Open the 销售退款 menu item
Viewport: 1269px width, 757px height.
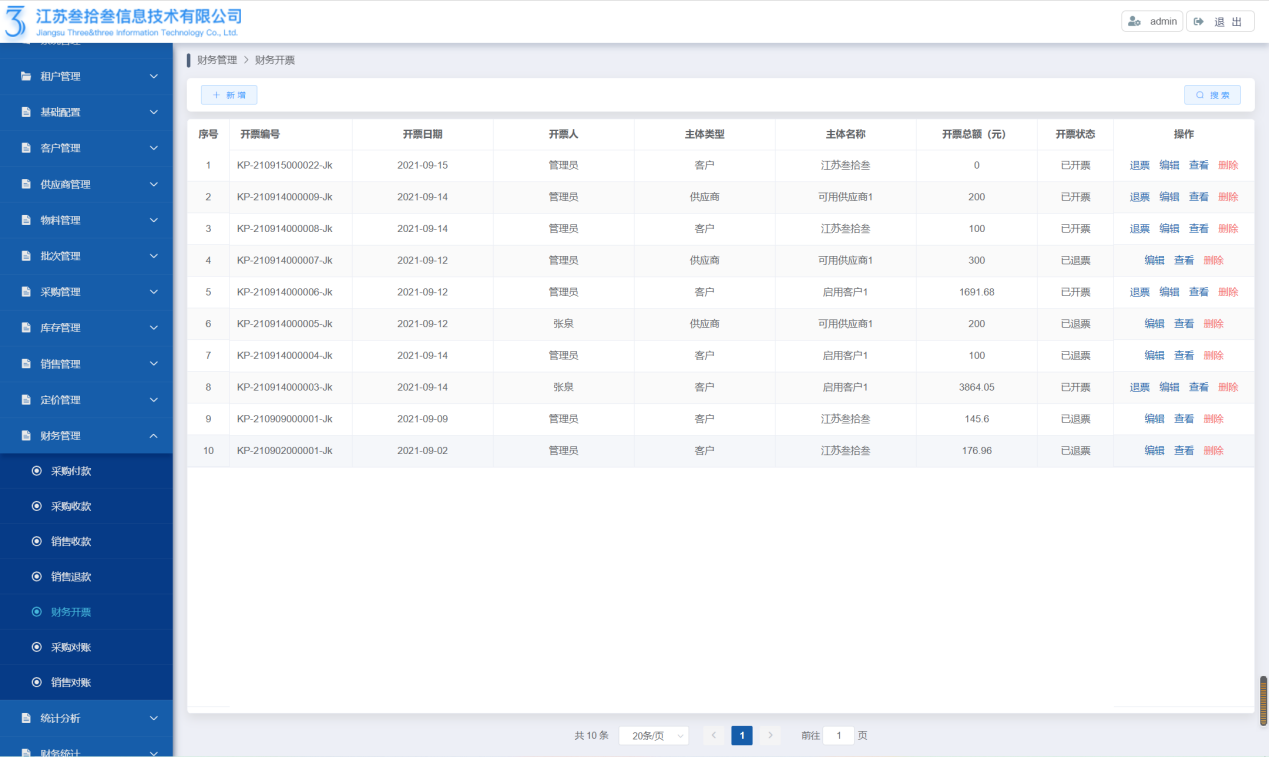[x=71, y=577]
